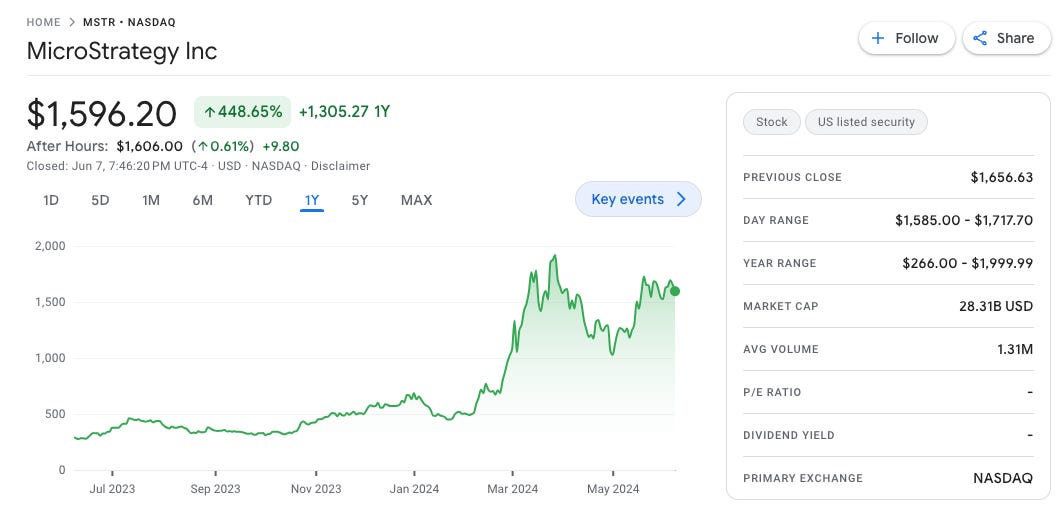Click year range value $266.00 - $1,999.99

point(968,263)
